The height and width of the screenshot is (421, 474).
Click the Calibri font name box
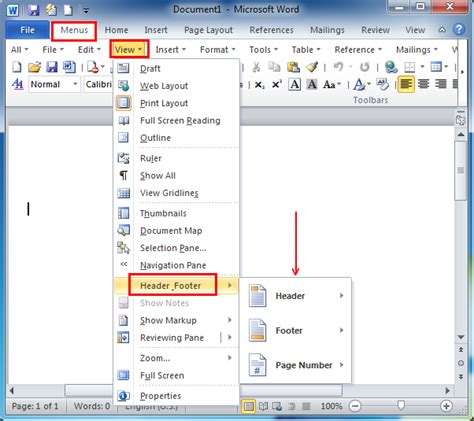point(98,84)
